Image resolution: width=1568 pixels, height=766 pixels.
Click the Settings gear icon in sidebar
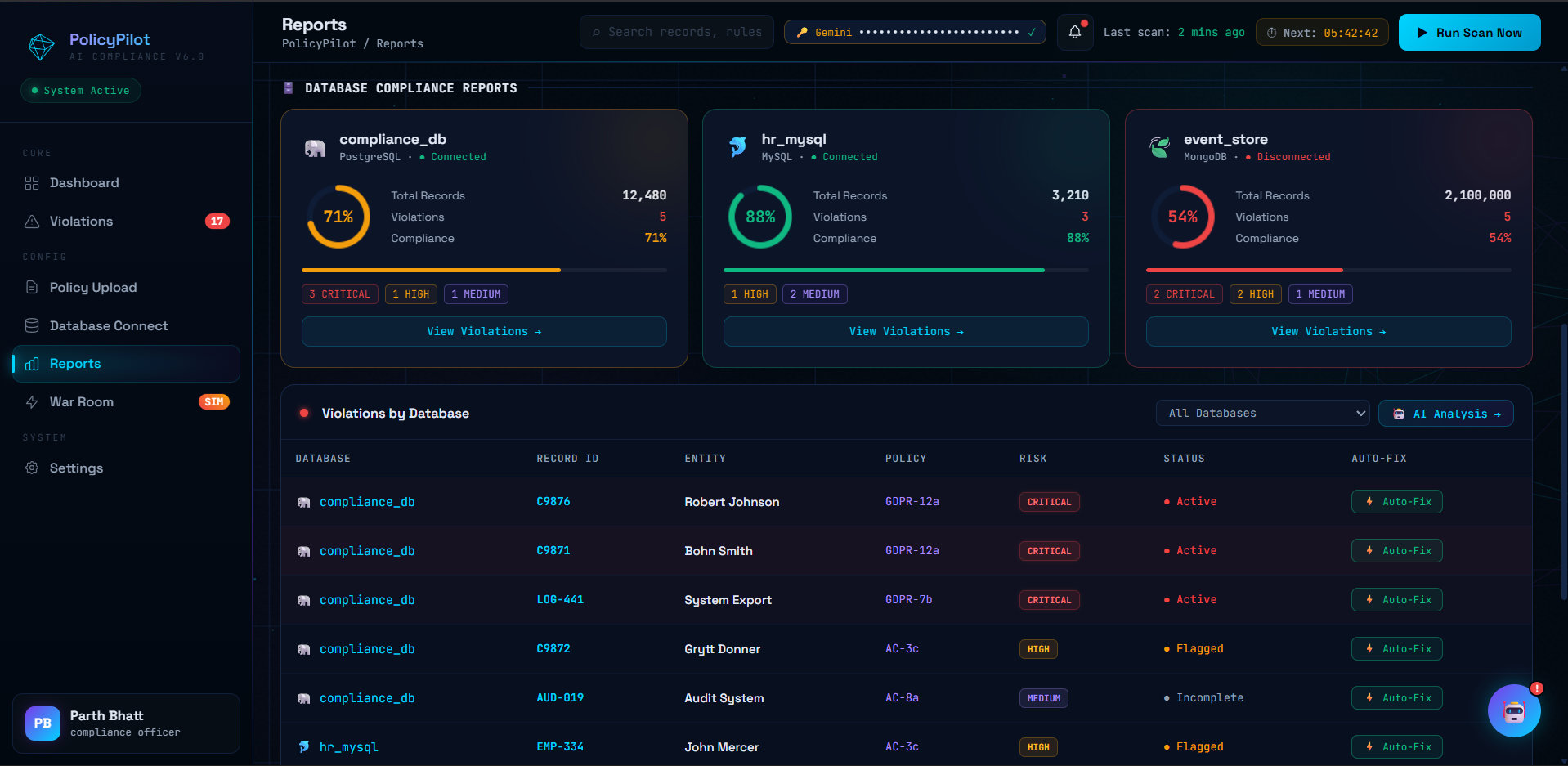coord(32,468)
